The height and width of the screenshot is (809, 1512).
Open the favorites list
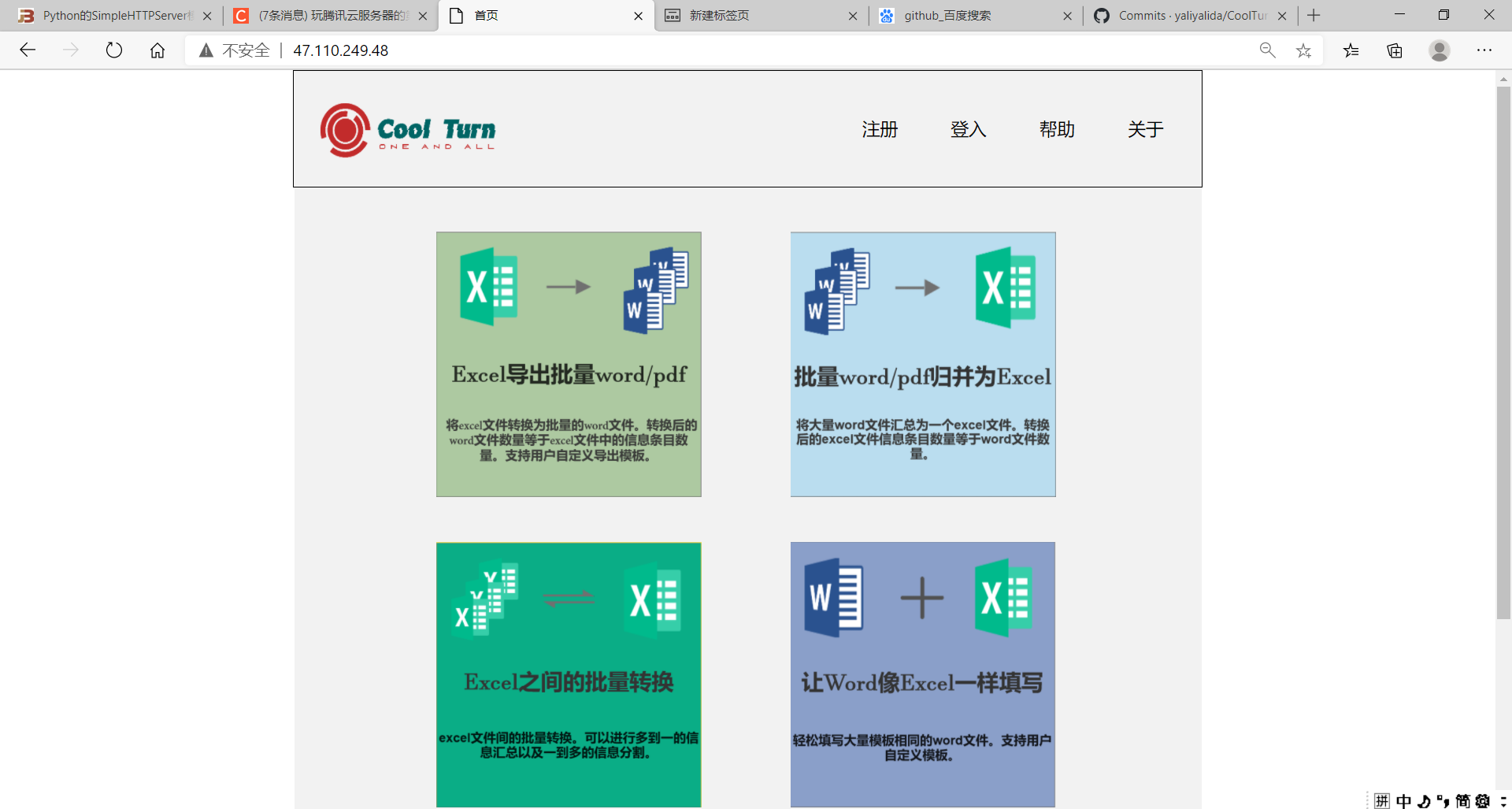click(1351, 50)
